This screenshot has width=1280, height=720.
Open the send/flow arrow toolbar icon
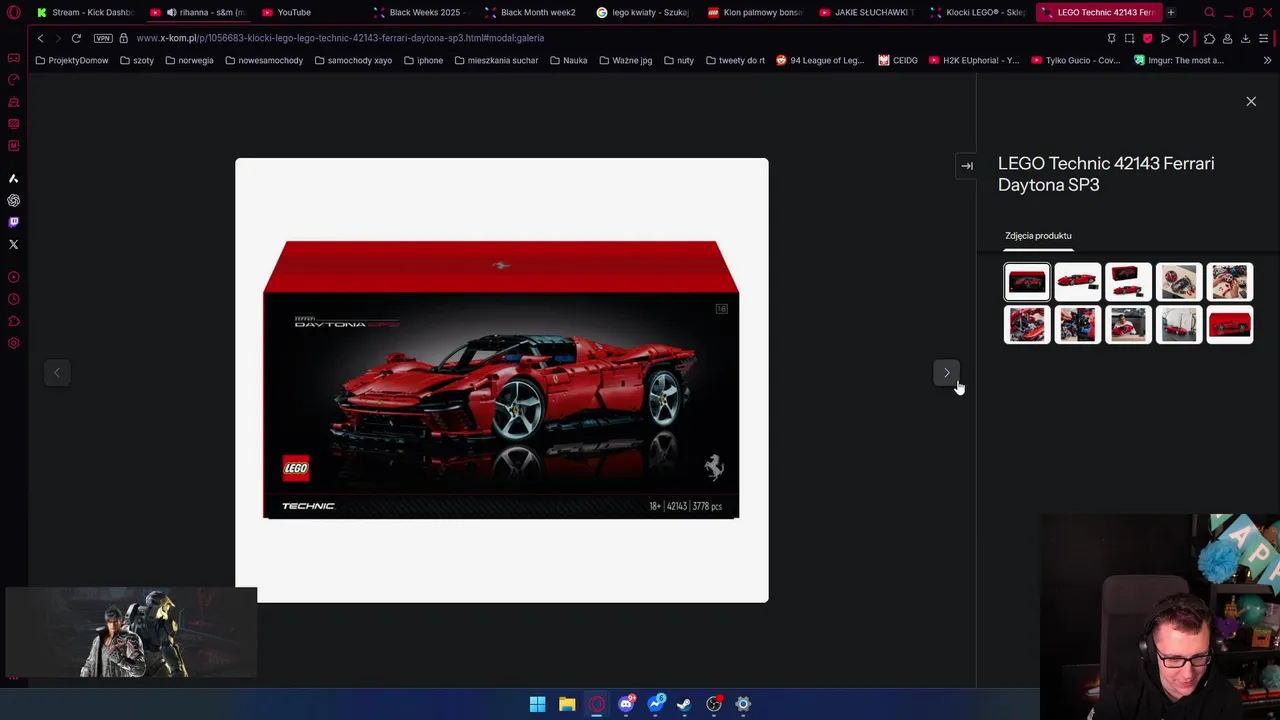point(1165,38)
